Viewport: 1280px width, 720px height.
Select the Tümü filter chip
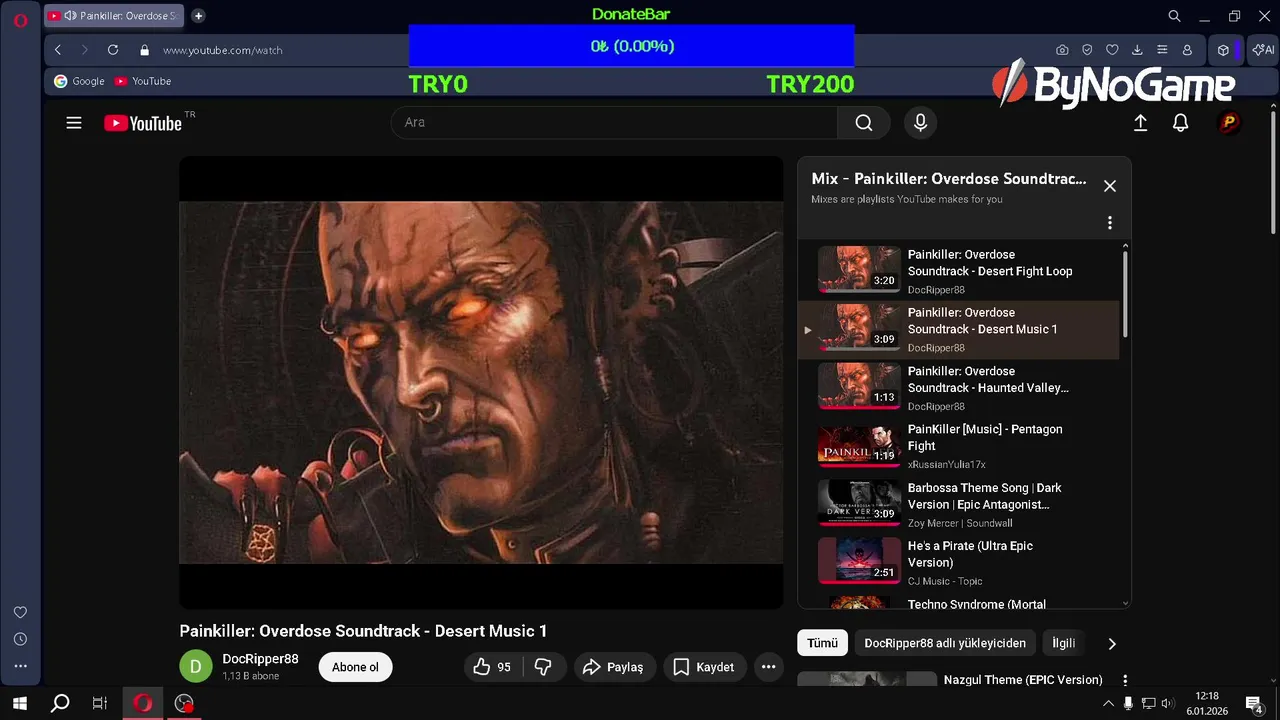click(823, 643)
